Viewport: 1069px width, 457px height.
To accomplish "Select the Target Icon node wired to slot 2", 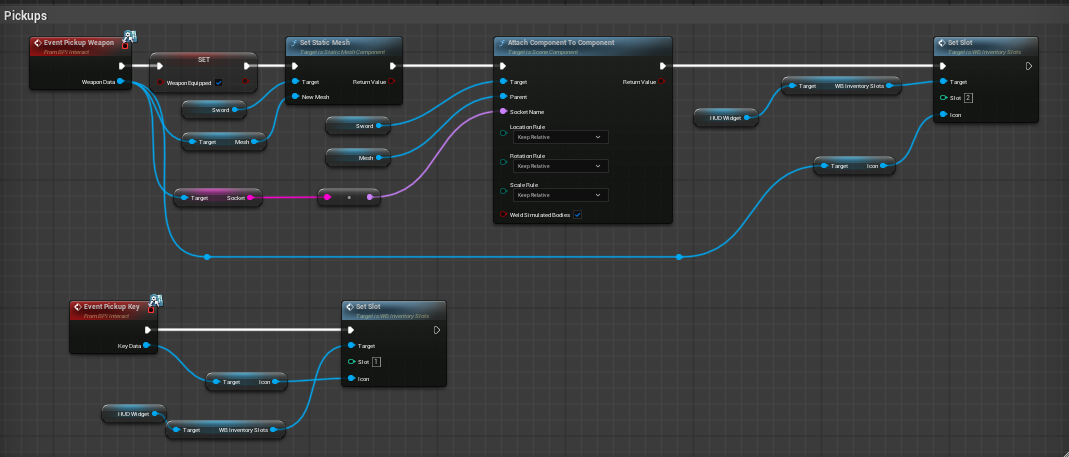I will pos(854,166).
